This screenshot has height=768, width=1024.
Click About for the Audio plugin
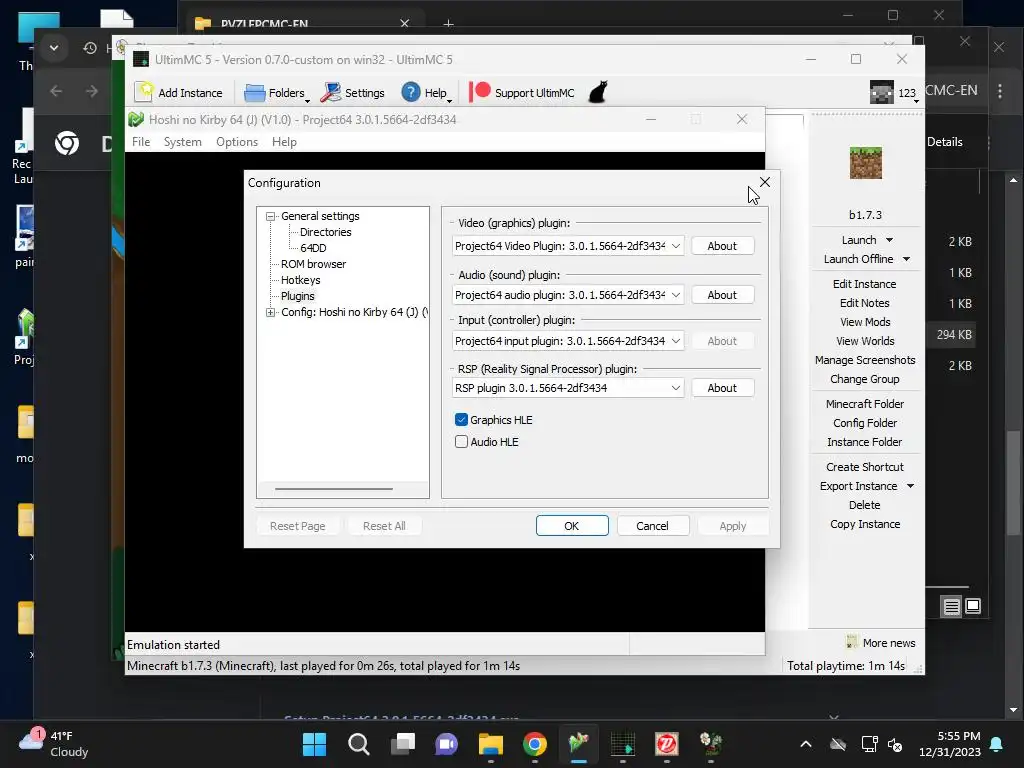point(722,295)
